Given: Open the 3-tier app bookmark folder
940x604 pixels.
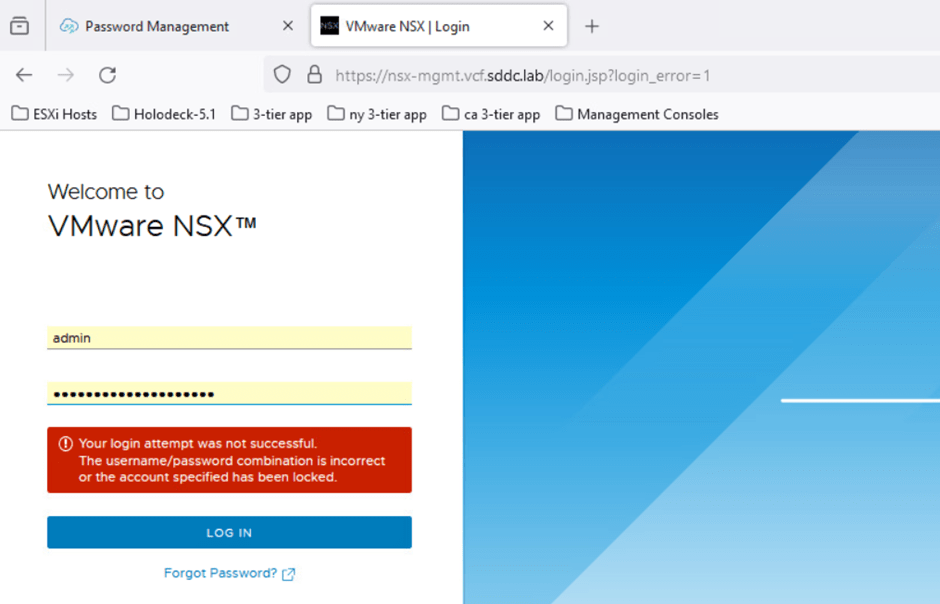Looking at the screenshot, I should [x=272, y=114].
